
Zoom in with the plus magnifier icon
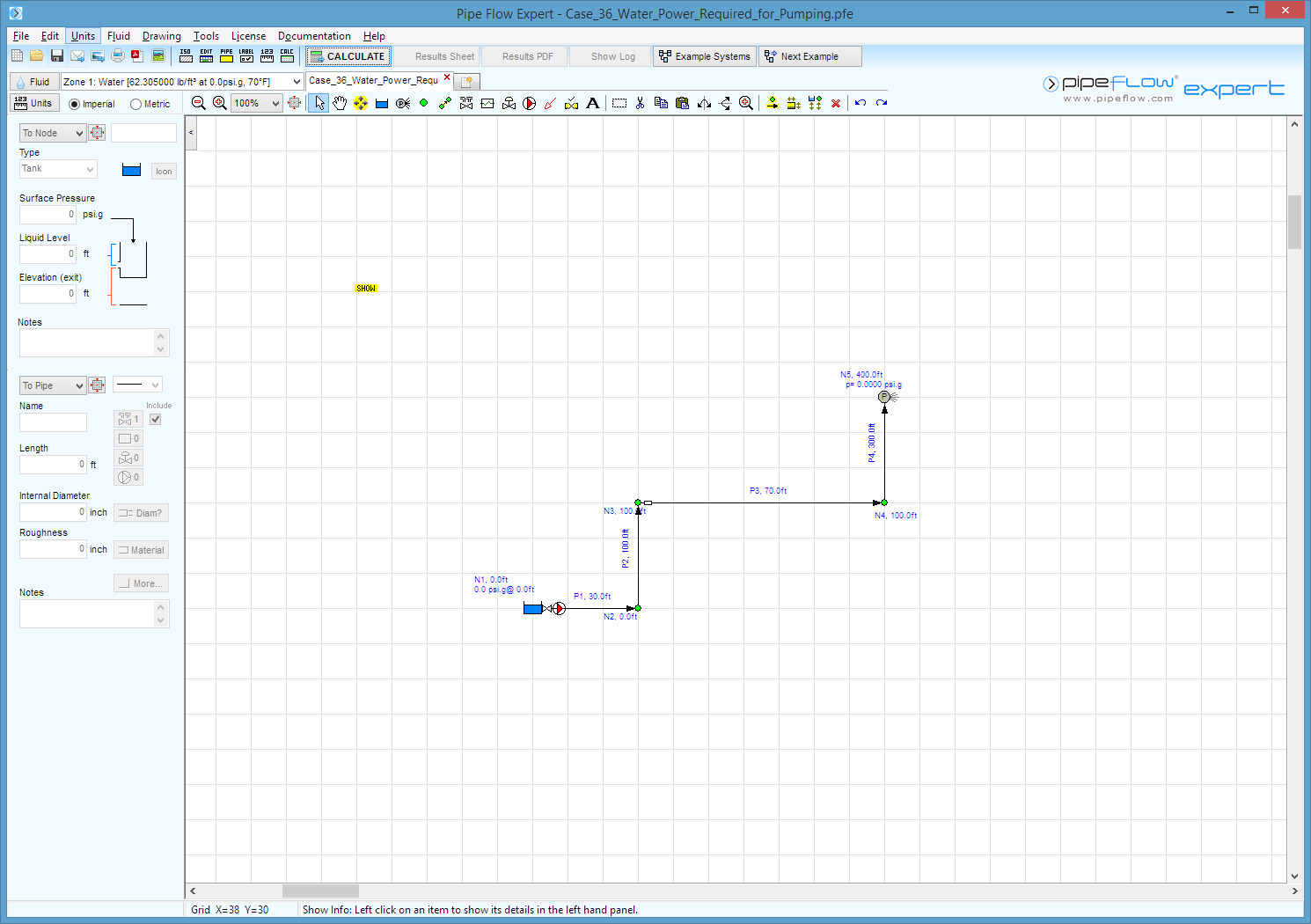pyautogui.click(x=220, y=103)
